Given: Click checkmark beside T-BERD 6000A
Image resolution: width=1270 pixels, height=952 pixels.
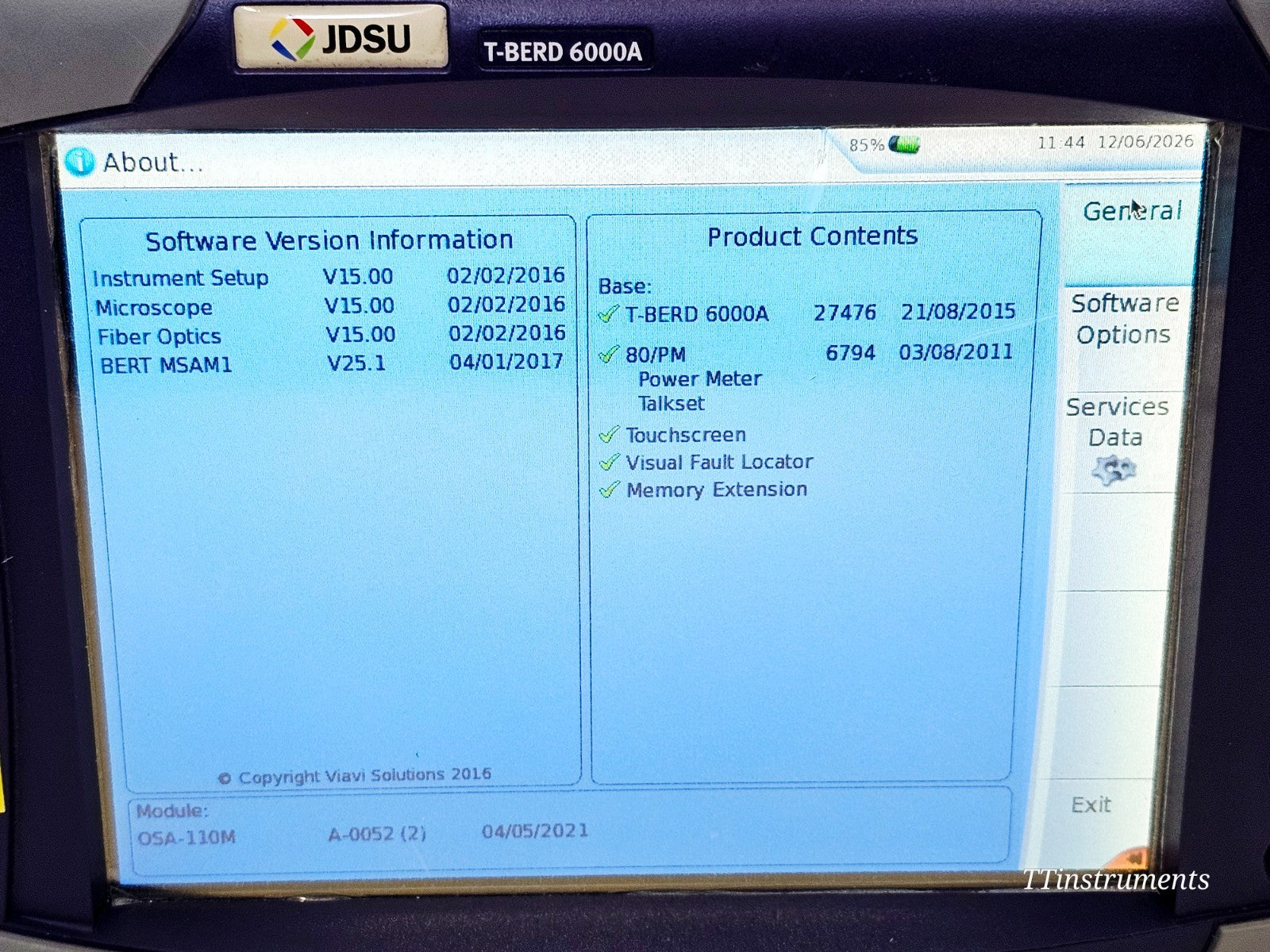Looking at the screenshot, I should click(x=609, y=314).
